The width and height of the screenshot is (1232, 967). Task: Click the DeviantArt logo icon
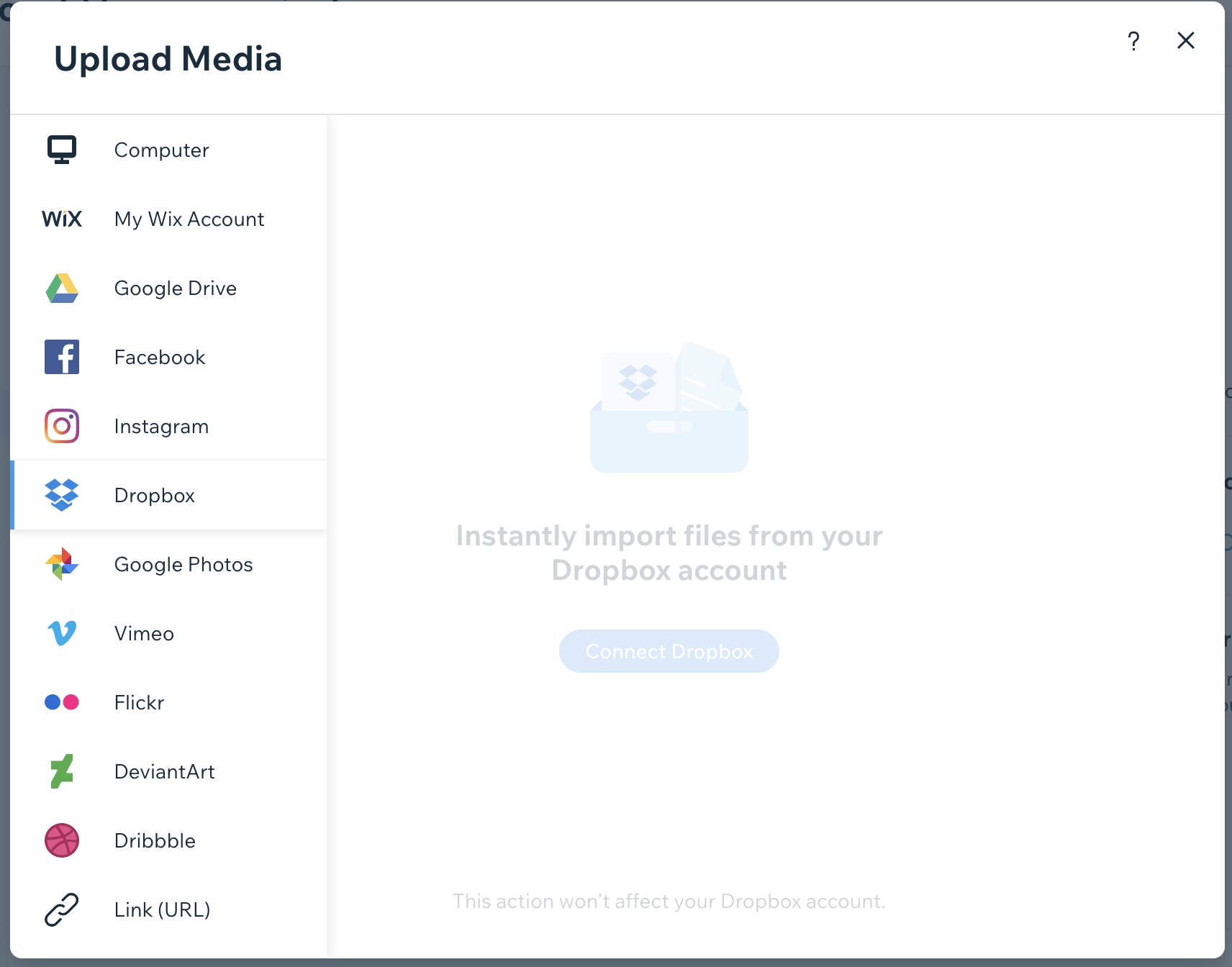62,771
